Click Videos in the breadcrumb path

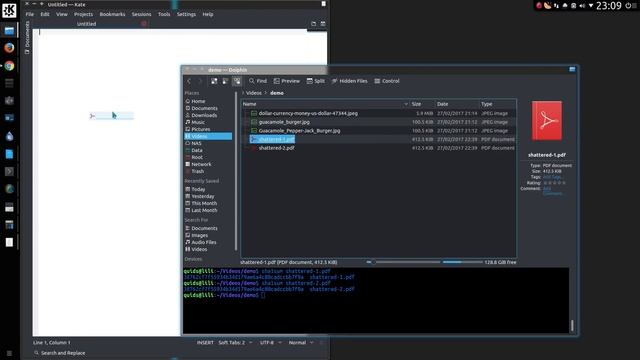tap(253, 93)
